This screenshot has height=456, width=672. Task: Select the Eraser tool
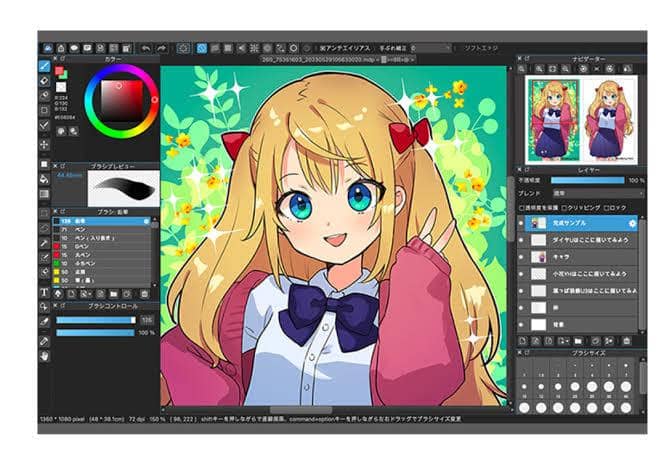coord(45,81)
